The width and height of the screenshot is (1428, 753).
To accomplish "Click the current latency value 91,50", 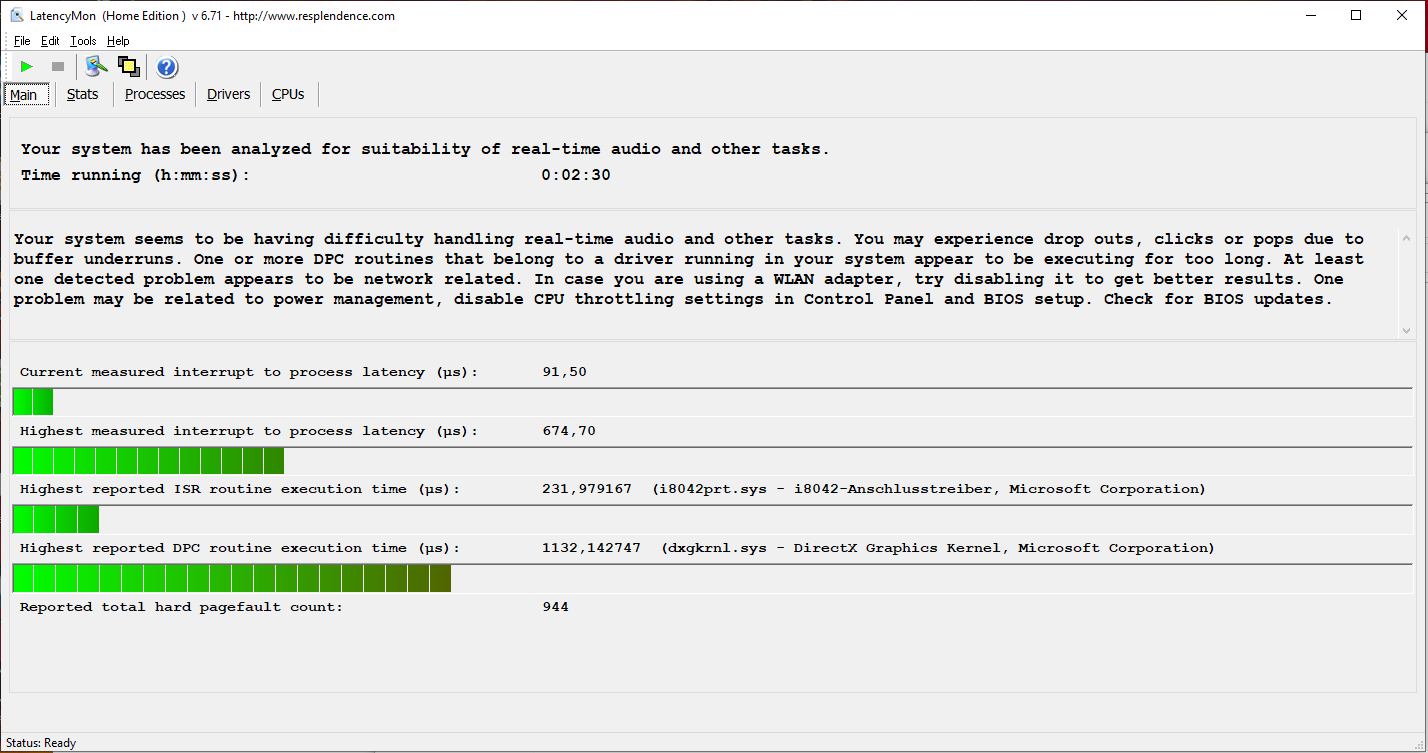I will coord(564,372).
